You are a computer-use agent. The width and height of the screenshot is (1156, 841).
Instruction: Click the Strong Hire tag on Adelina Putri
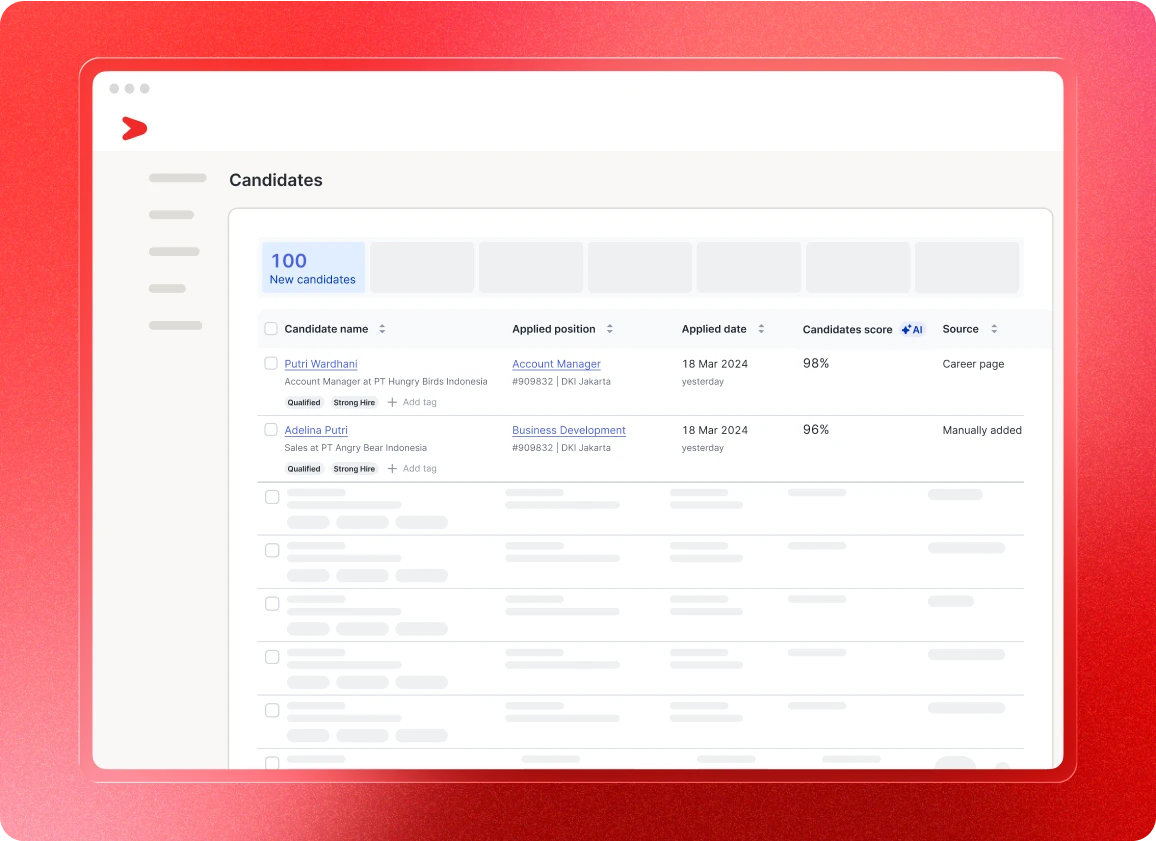(x=354, y=469)
